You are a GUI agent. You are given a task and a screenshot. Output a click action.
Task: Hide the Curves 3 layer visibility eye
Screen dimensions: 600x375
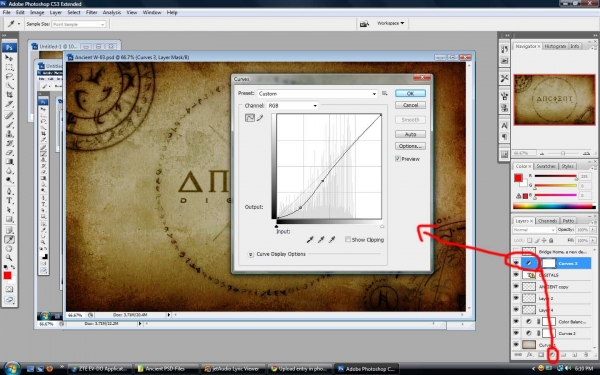coord(516,263)
